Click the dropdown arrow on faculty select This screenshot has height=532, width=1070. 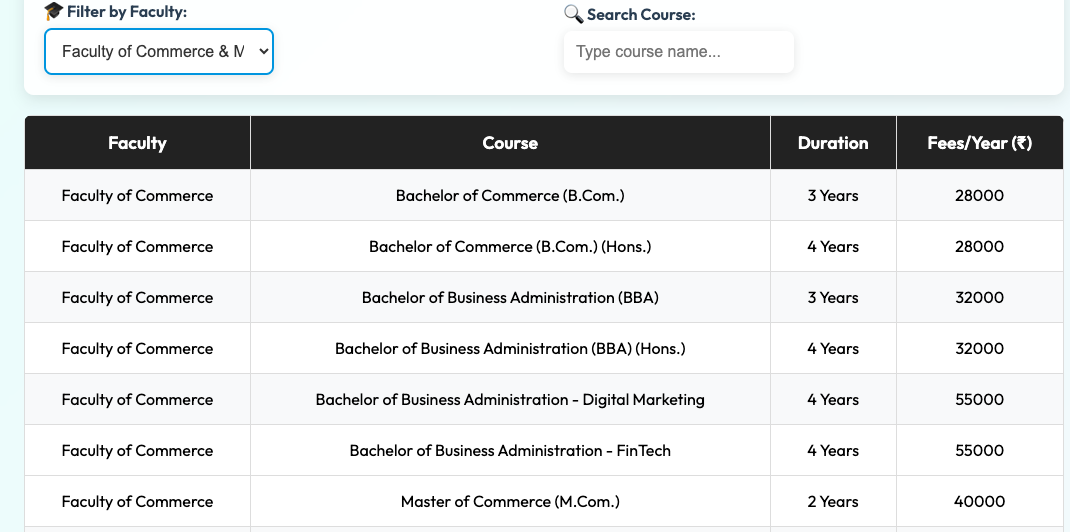(264, 52)
